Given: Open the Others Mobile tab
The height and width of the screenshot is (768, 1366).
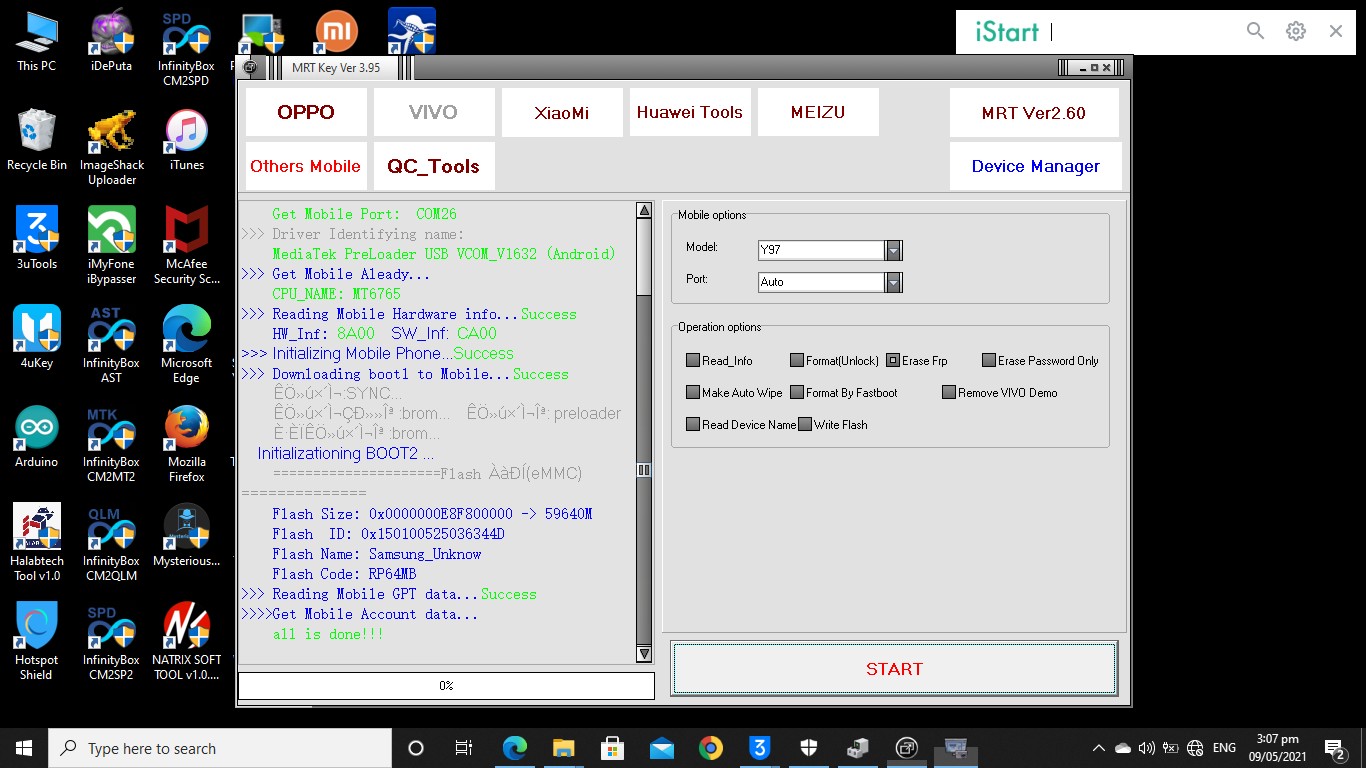Looking at the screenshot, I should pos(306,166).
